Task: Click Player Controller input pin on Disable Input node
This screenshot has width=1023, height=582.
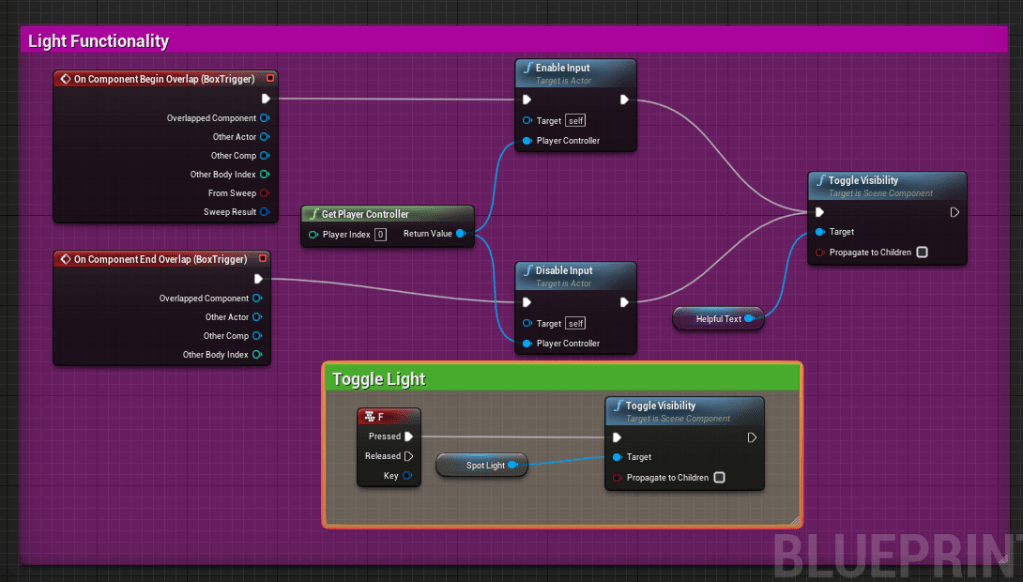Action: (526, 343)
